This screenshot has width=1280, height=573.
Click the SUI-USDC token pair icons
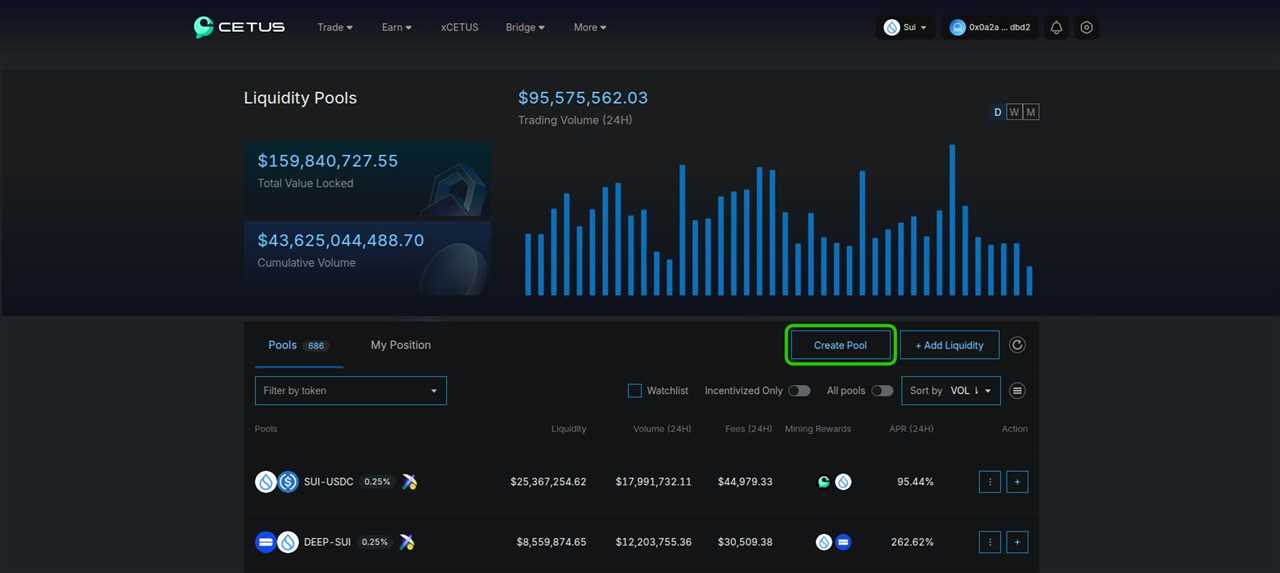pos(277,482)
